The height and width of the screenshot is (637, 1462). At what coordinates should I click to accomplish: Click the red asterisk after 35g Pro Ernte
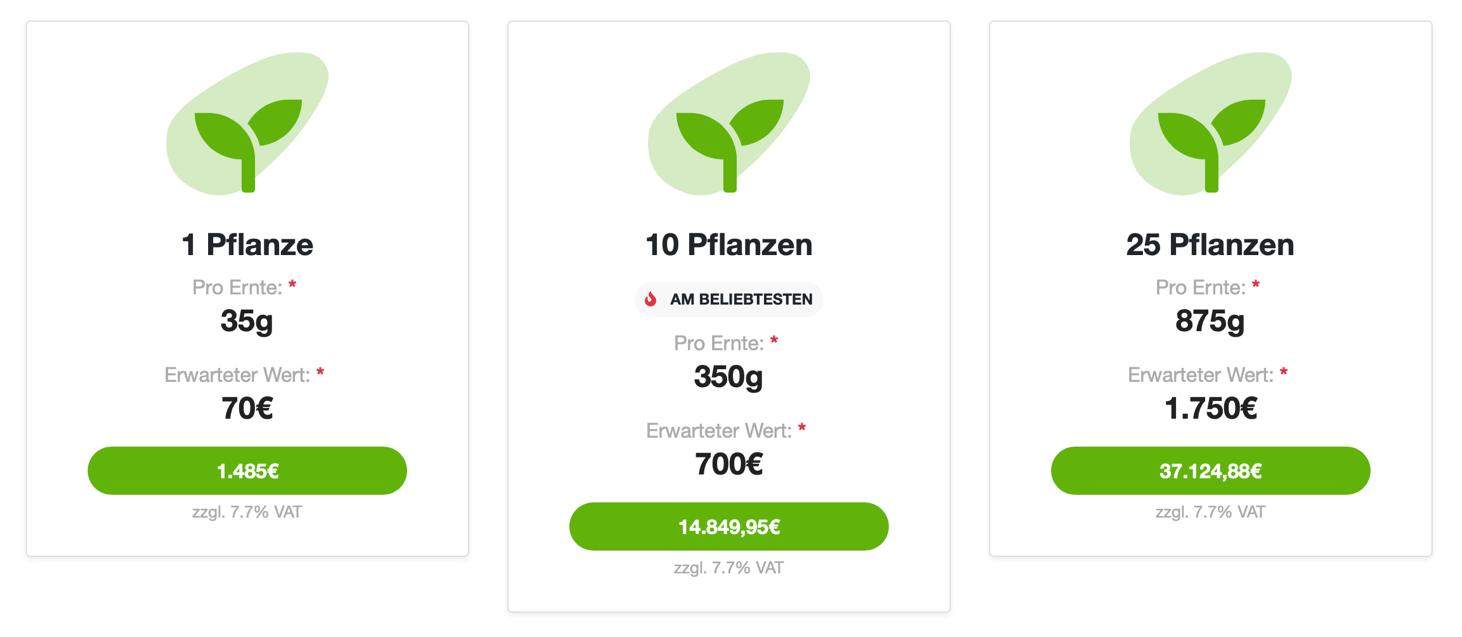click(x=292, y=286)
